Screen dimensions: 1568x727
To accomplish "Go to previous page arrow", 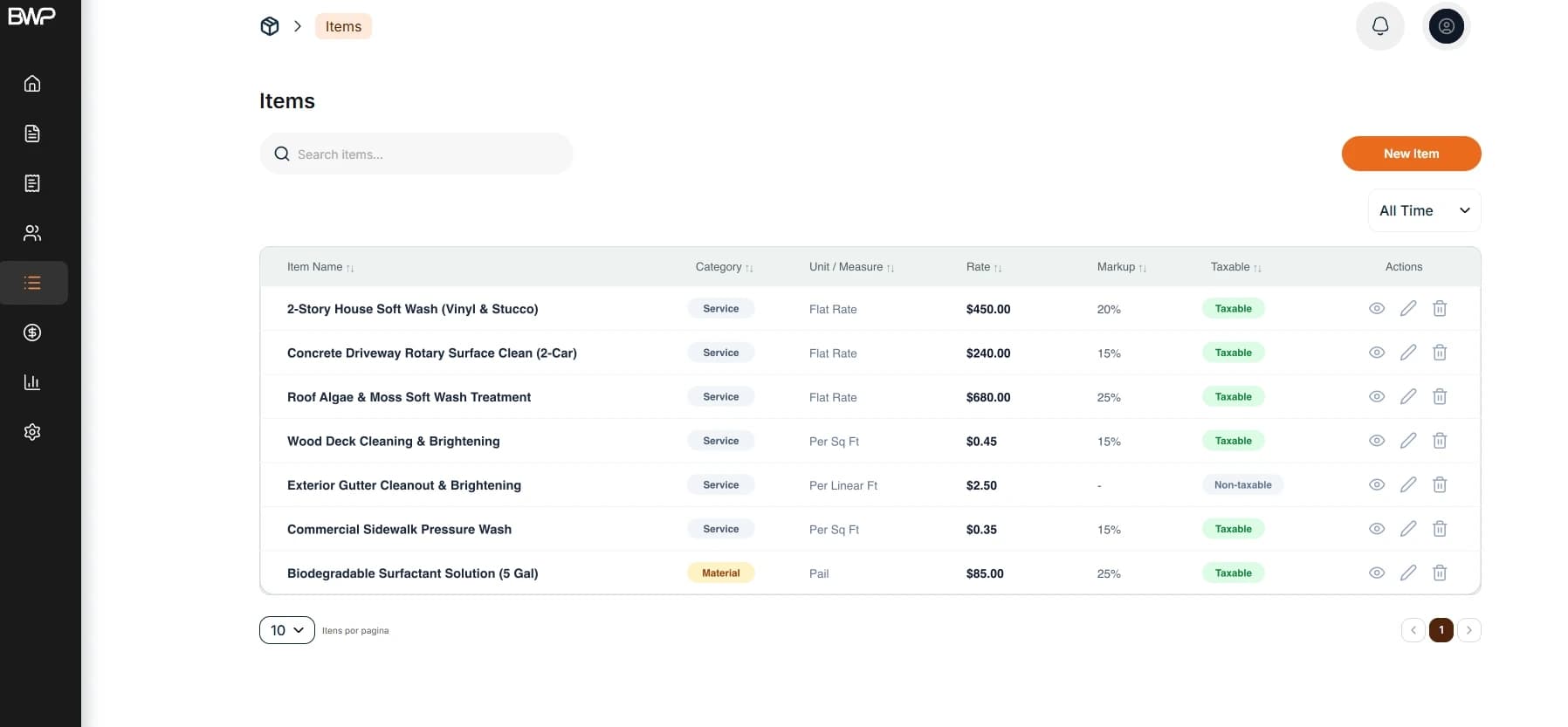I will pyautogui.click(x=1413, y=630).
